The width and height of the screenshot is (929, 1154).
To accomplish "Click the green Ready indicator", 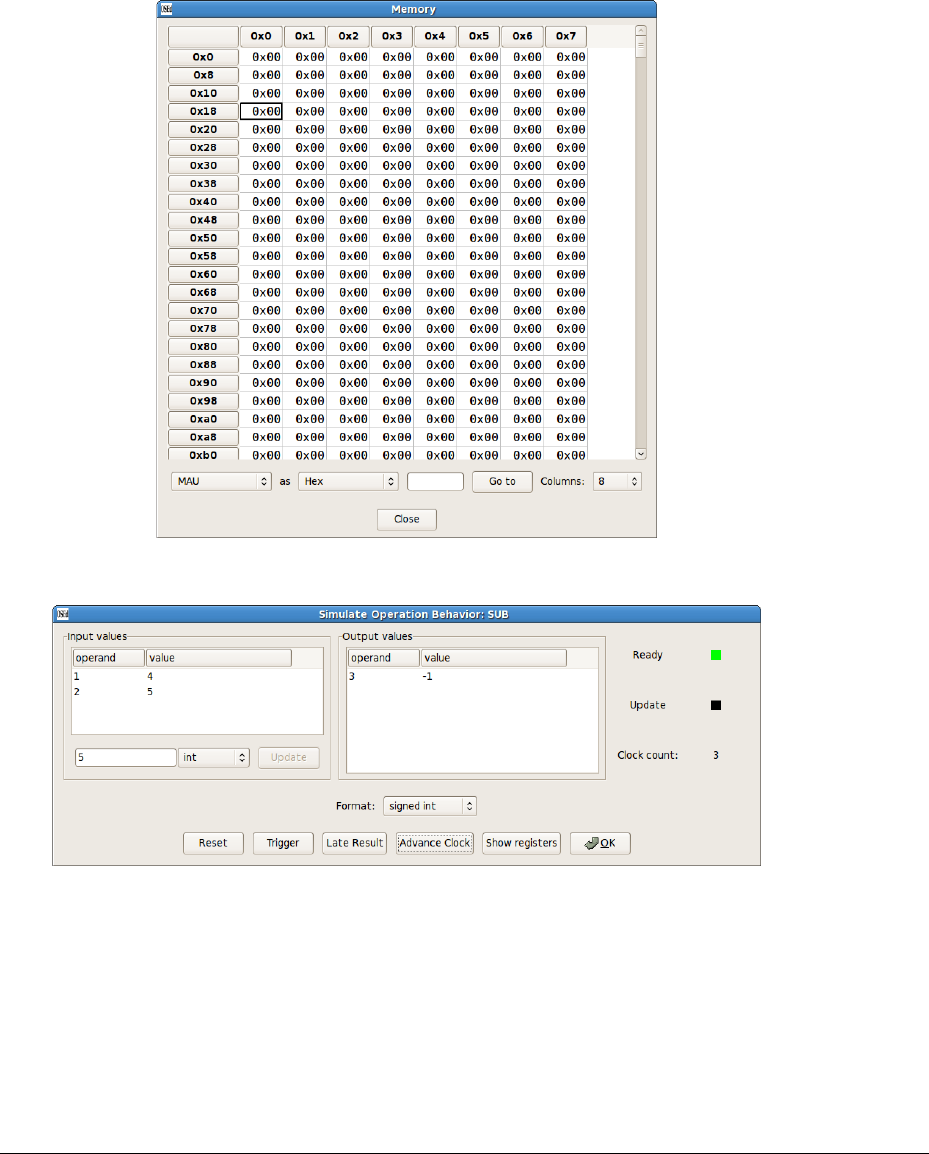I will (x=716, y=655).
